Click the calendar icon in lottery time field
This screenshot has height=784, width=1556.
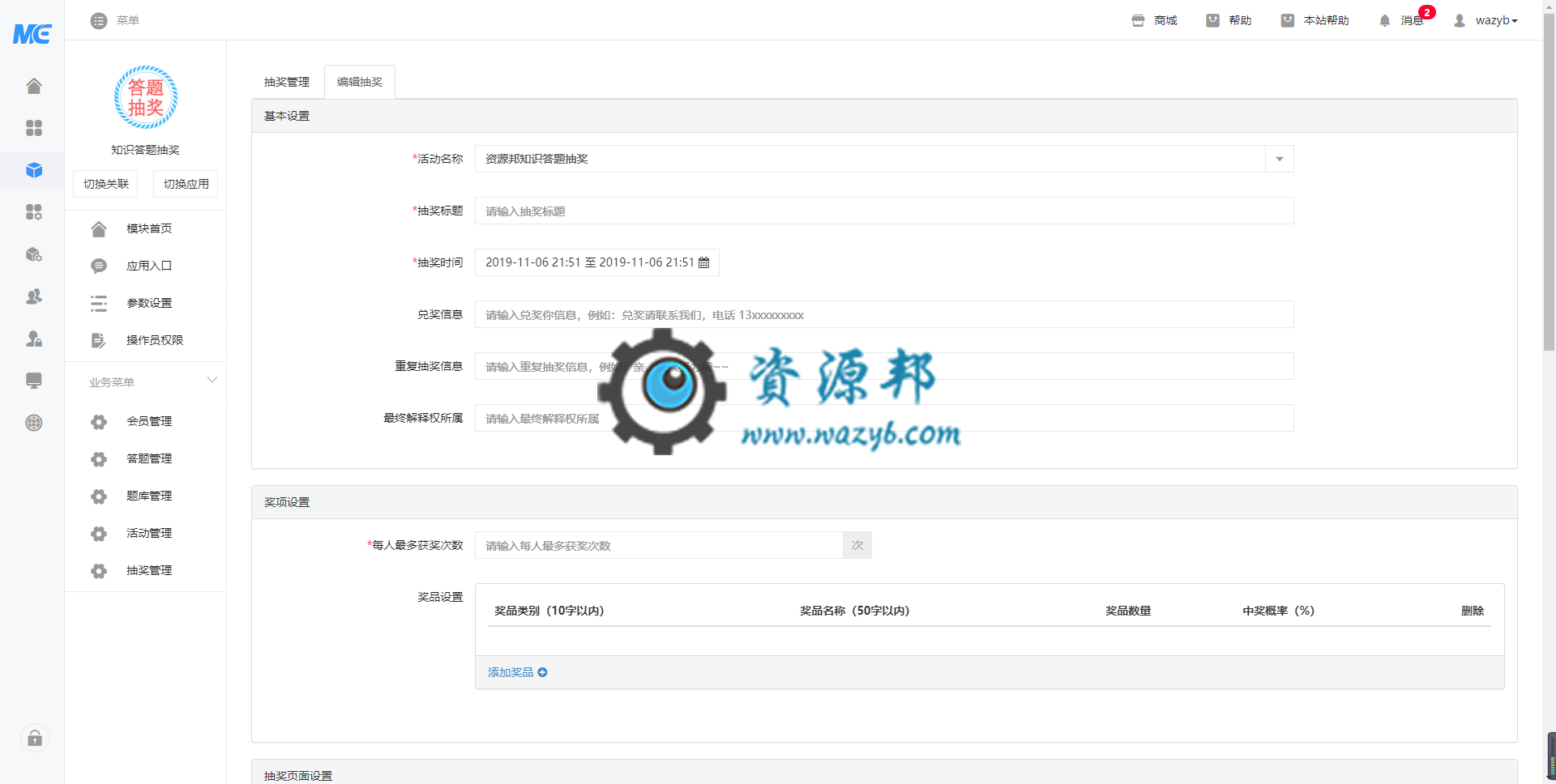(703, 262)
